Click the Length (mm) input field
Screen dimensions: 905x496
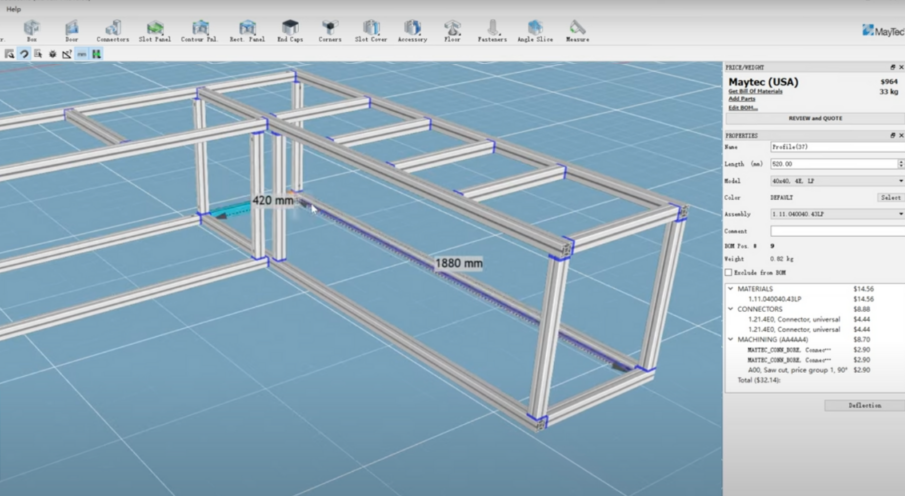click(x=833, y=164)
